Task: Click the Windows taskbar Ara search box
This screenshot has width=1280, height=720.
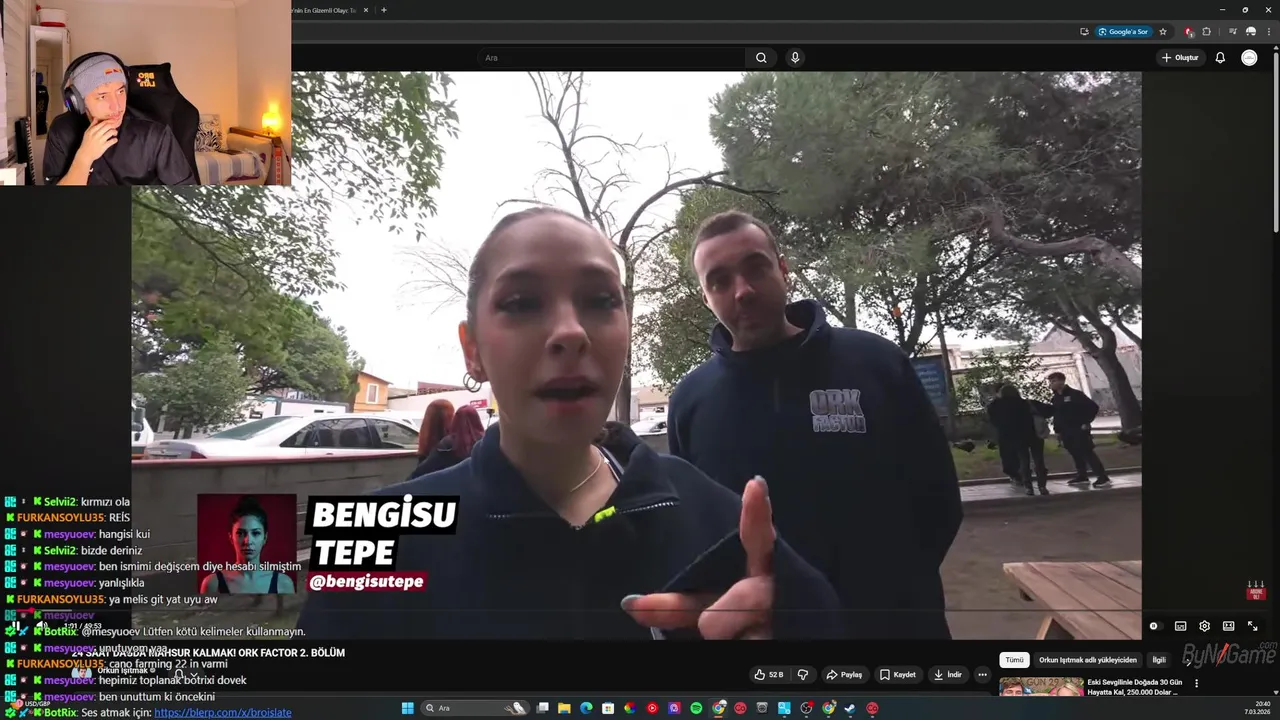Action: click(x=475, y=708)
